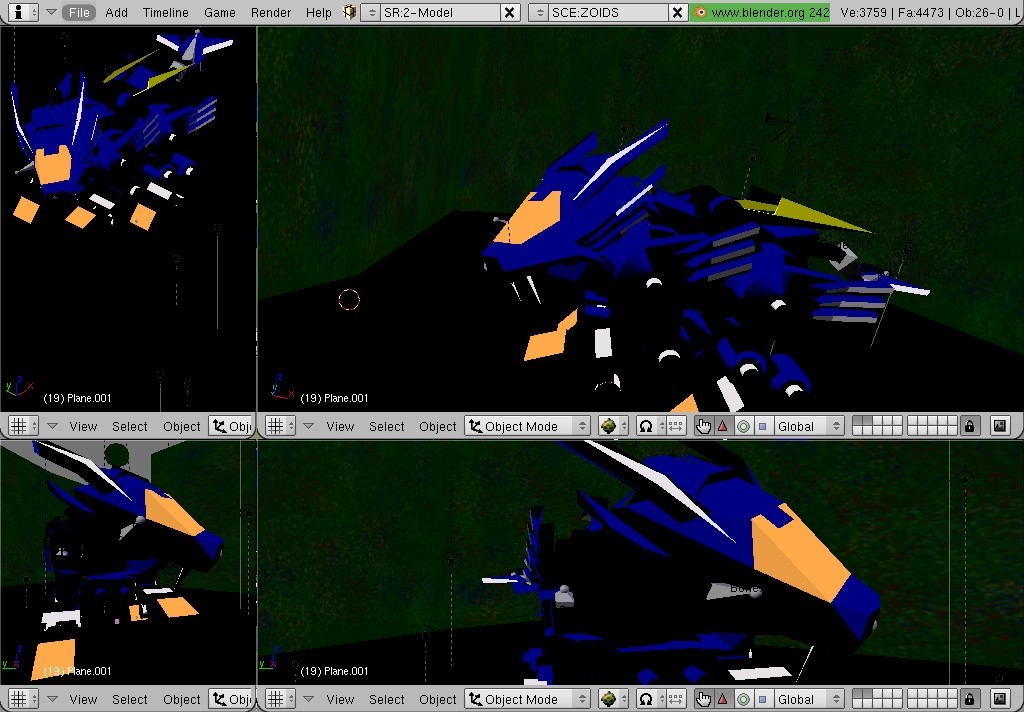Viewport: 1024px width, 712px height.
Task: Toggle move-object-centers-only button in bottom-right view
Action: 676,699
